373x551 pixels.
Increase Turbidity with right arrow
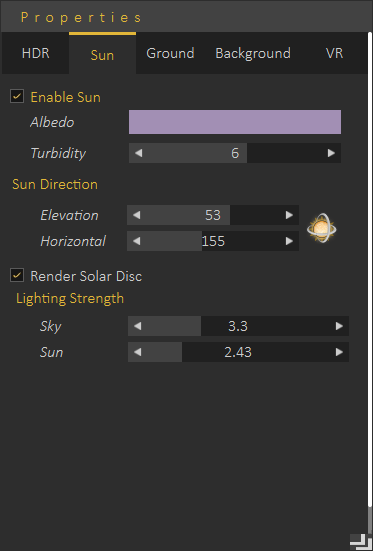tap(331, 153)
